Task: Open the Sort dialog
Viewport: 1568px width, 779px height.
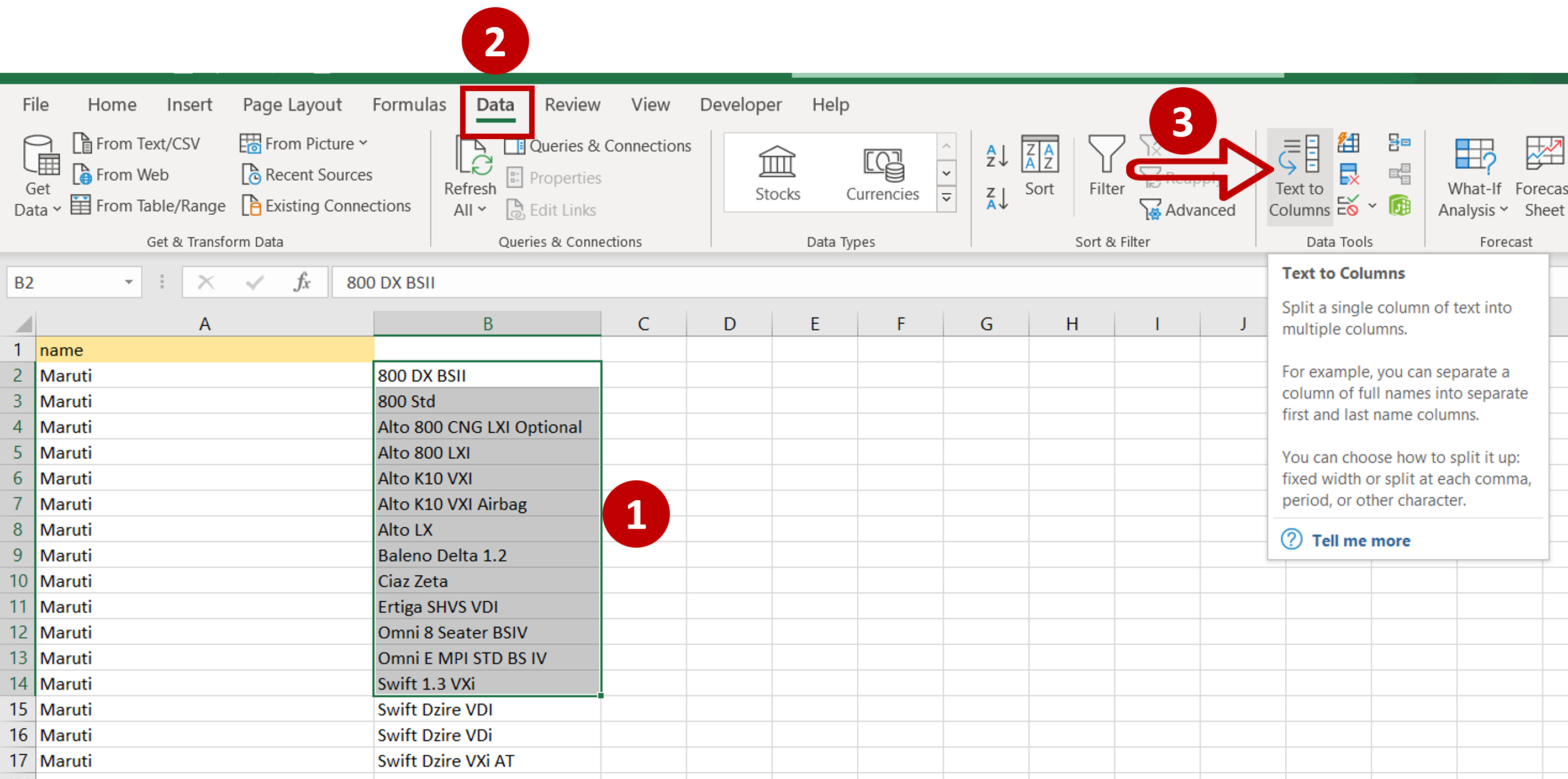Action: 1039,166
